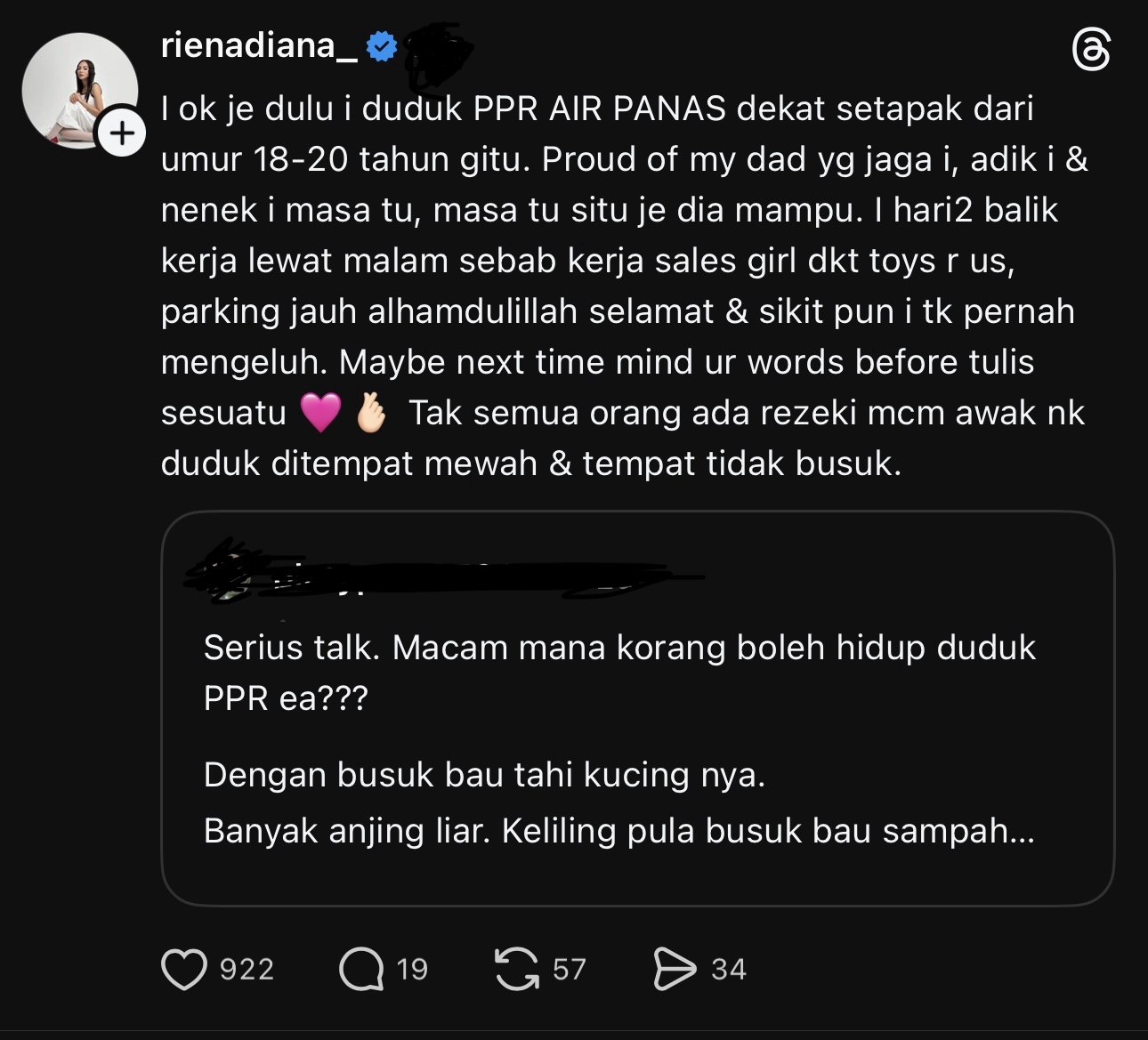
Task: Share the post with the paper plane icon
Action: pyautogui.click(x=674, y=969)
